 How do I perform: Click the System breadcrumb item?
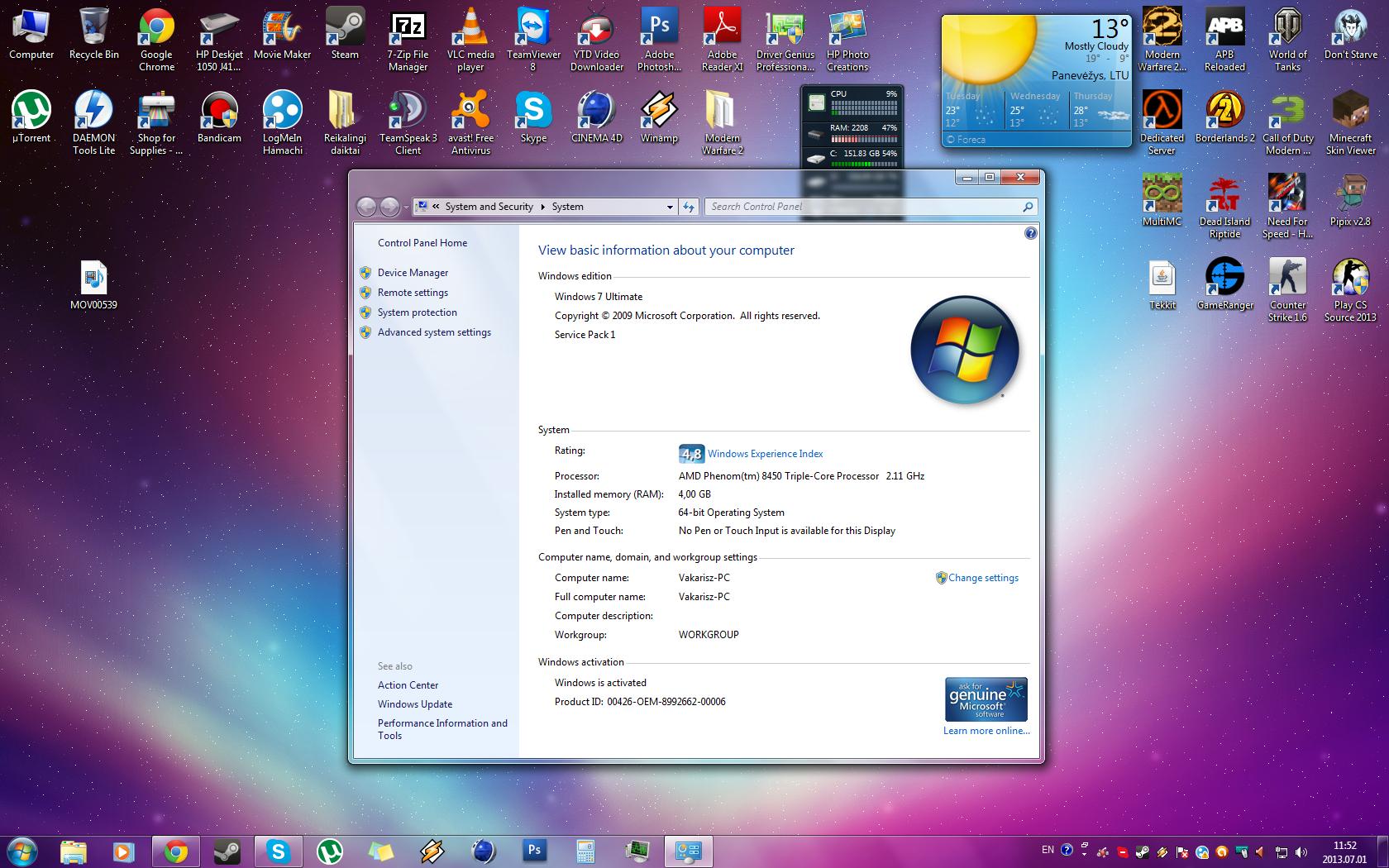click(567, 207)
